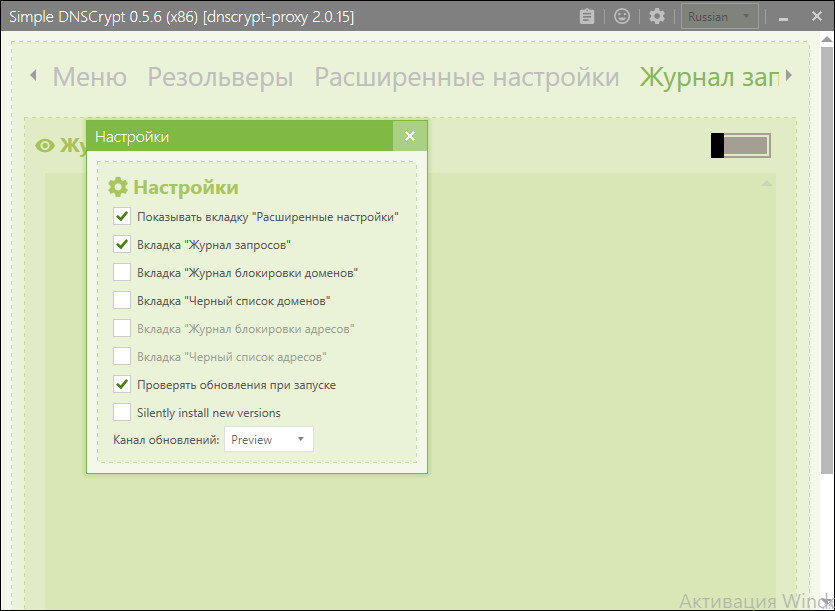Enable Вкладка "Журнал блокировки доменов" checkbox
Screen dimensions: 835x611
click(122, 272)
